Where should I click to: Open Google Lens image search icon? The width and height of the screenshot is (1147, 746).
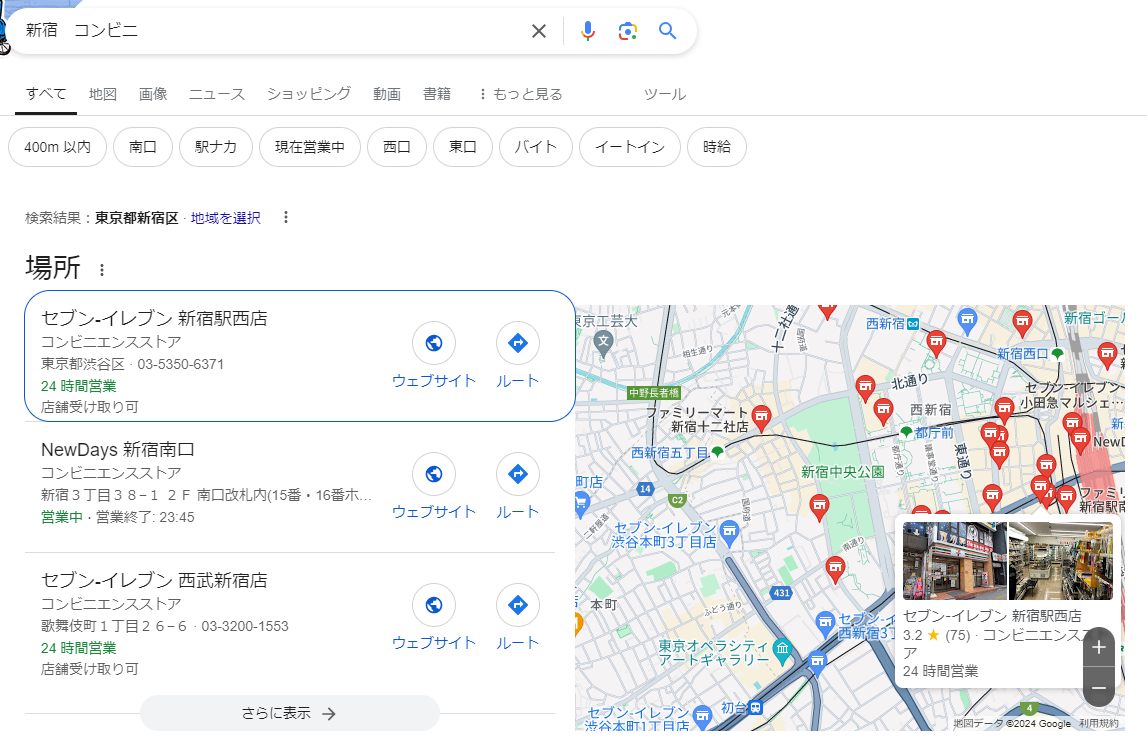(628, 31)
